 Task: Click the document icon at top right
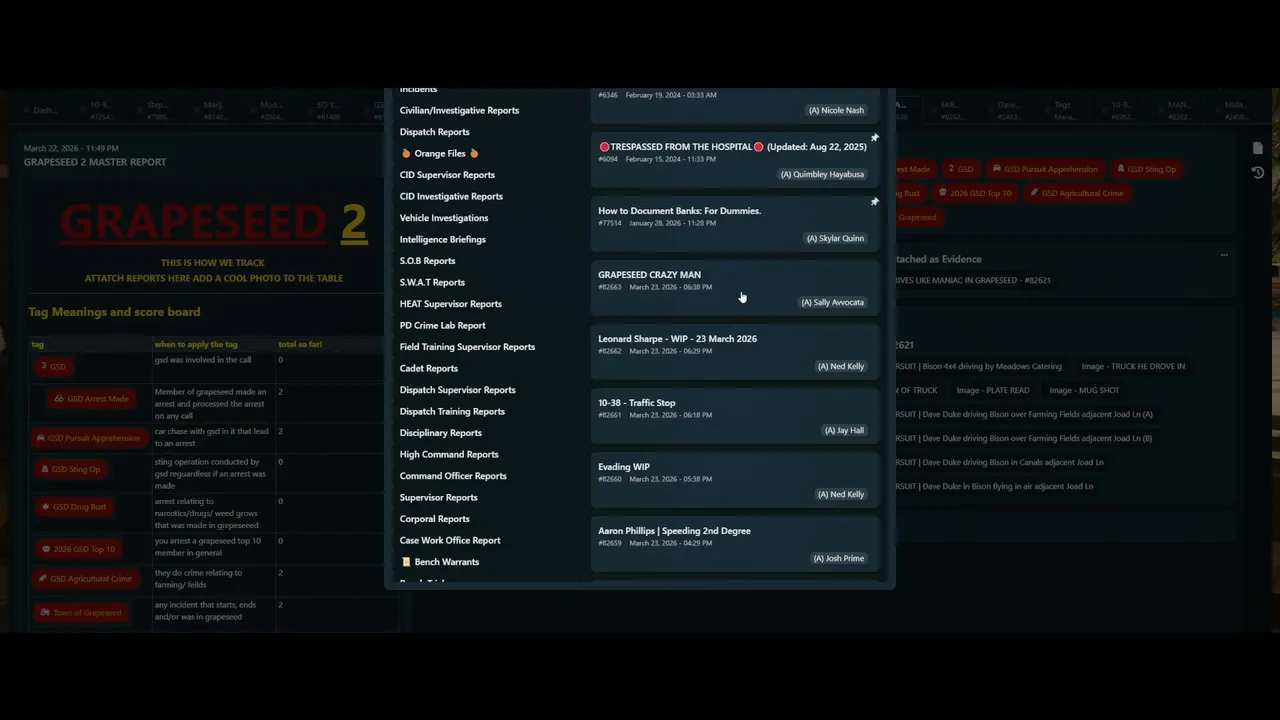coord(1257,148)
